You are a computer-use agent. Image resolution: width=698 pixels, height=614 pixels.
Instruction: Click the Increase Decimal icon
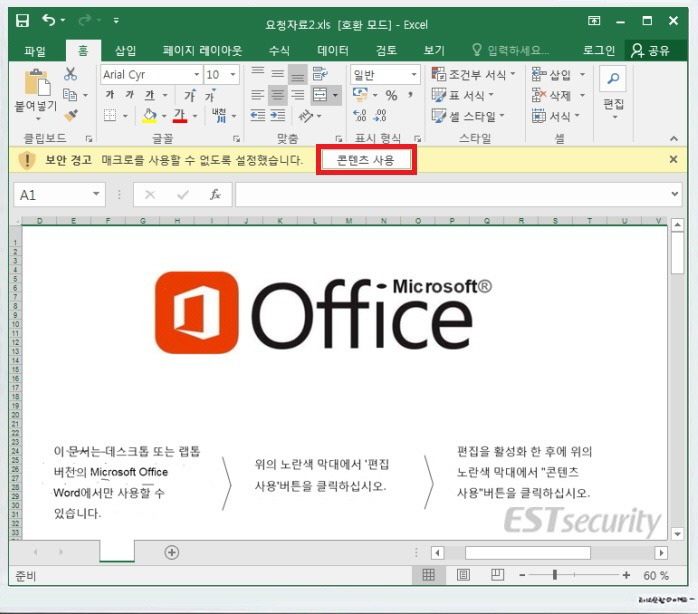point(360,115)
